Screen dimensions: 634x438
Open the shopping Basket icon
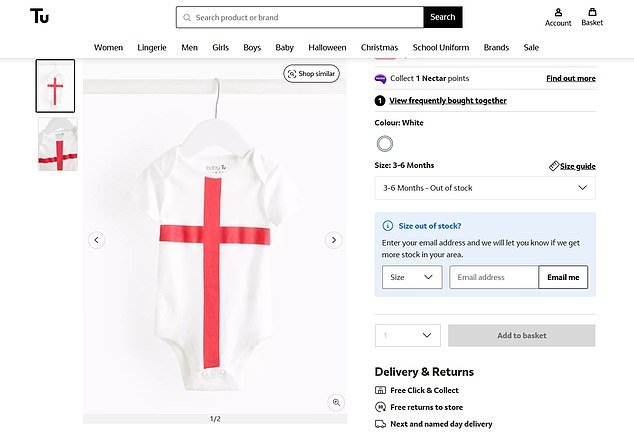592,12
